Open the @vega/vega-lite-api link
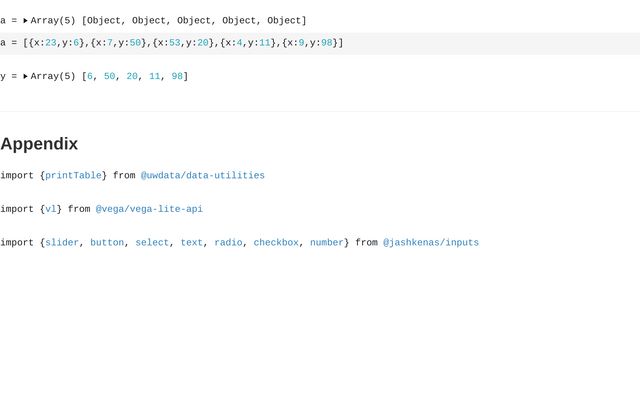 point(149,209)
